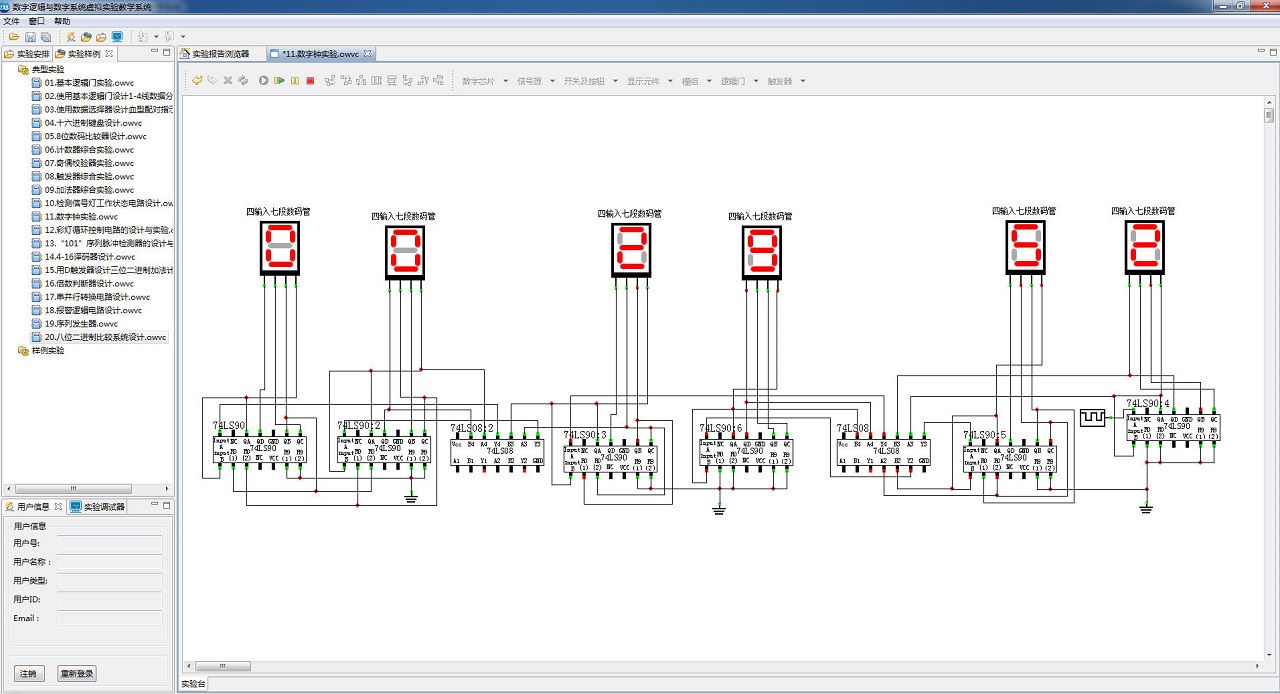The height and width of the screenshot is (694, 1280).
Task: Expand the 信号源 component dropdown
Action: (535, 81)
